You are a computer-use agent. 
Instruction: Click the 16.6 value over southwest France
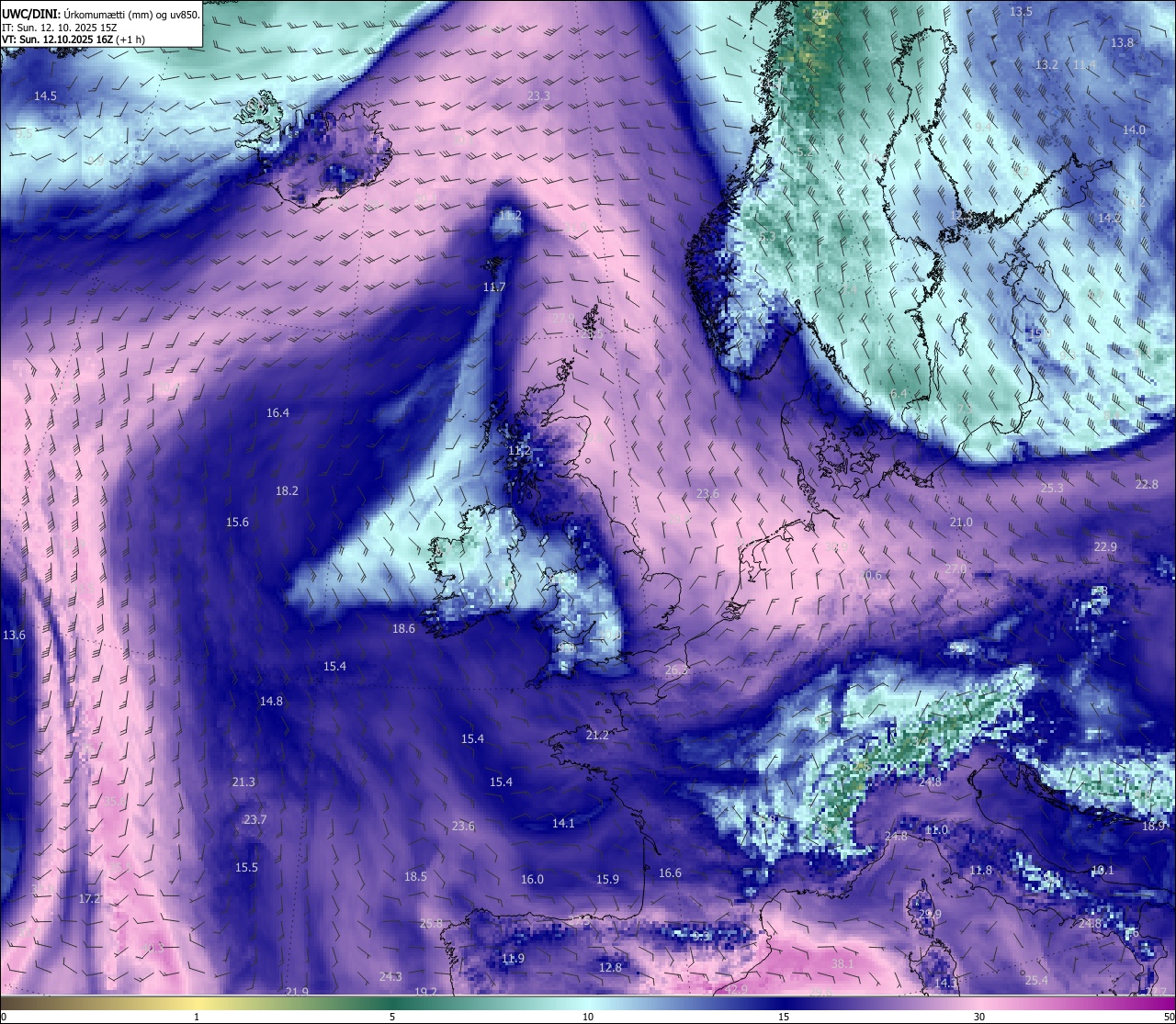point(670,873)
